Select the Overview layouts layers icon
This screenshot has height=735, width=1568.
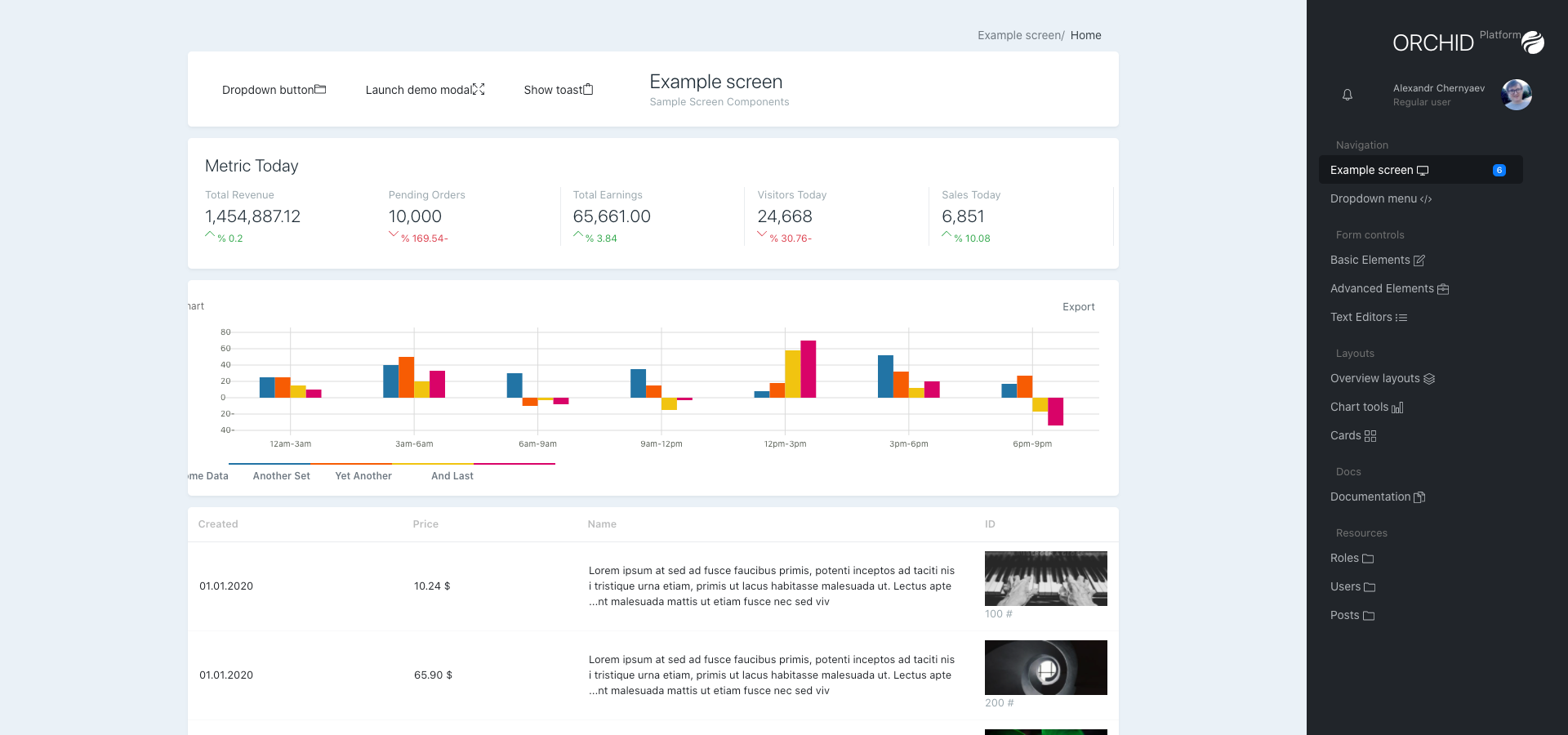pos(1429,378)
